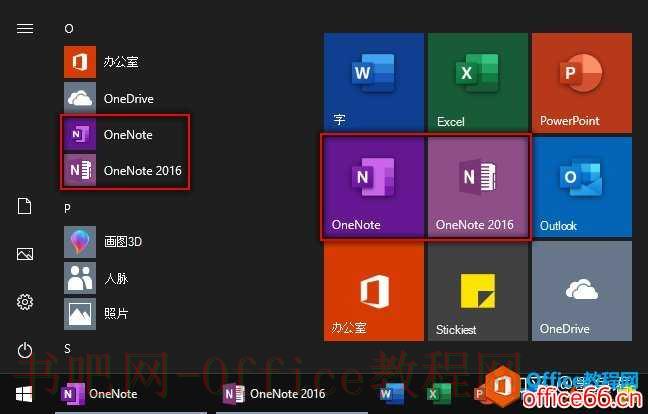
Task: Launch the PowerPoint tile
Action: pyautogui.click(x=582, y=83)
